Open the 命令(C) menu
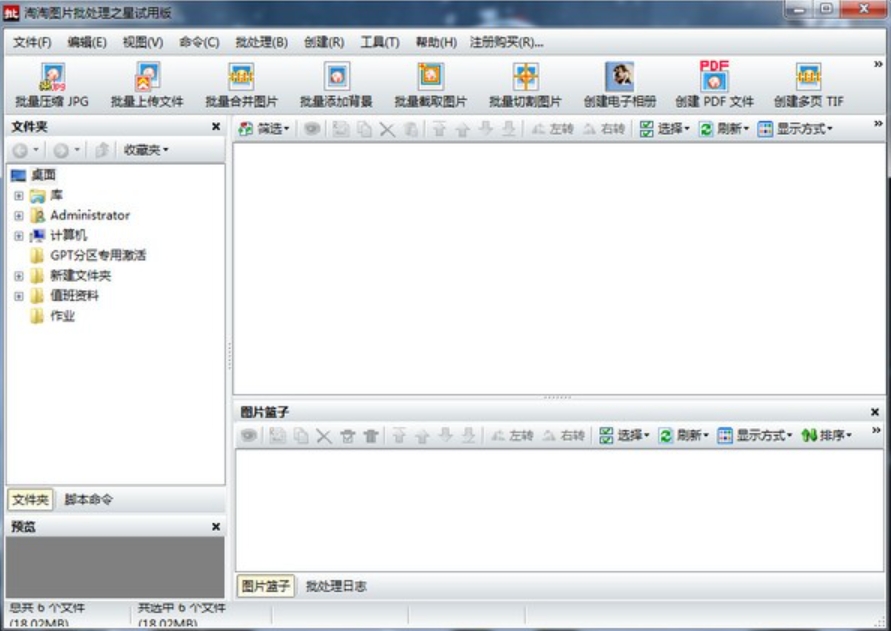Image resolution: width=891 pixels, height=631 pixels. (x=199, y=43)
